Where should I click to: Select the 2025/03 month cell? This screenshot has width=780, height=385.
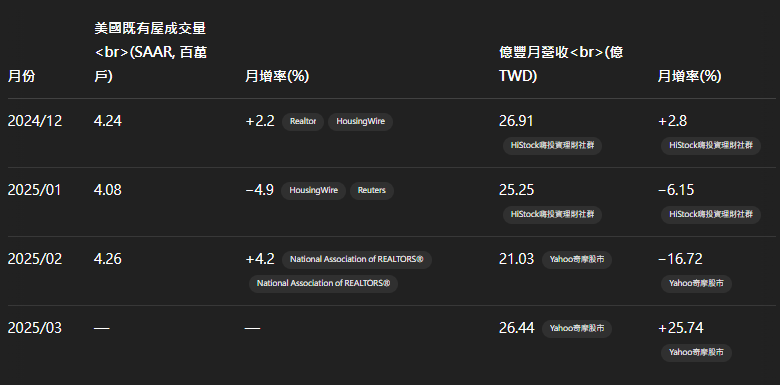point(35,328)
